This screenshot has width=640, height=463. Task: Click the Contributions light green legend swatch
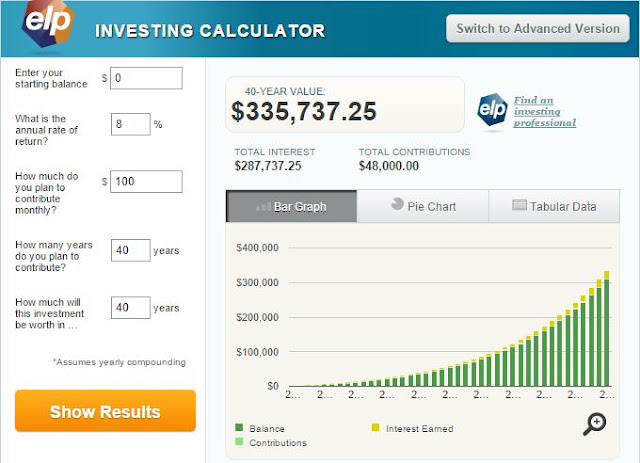coord(239,441)
